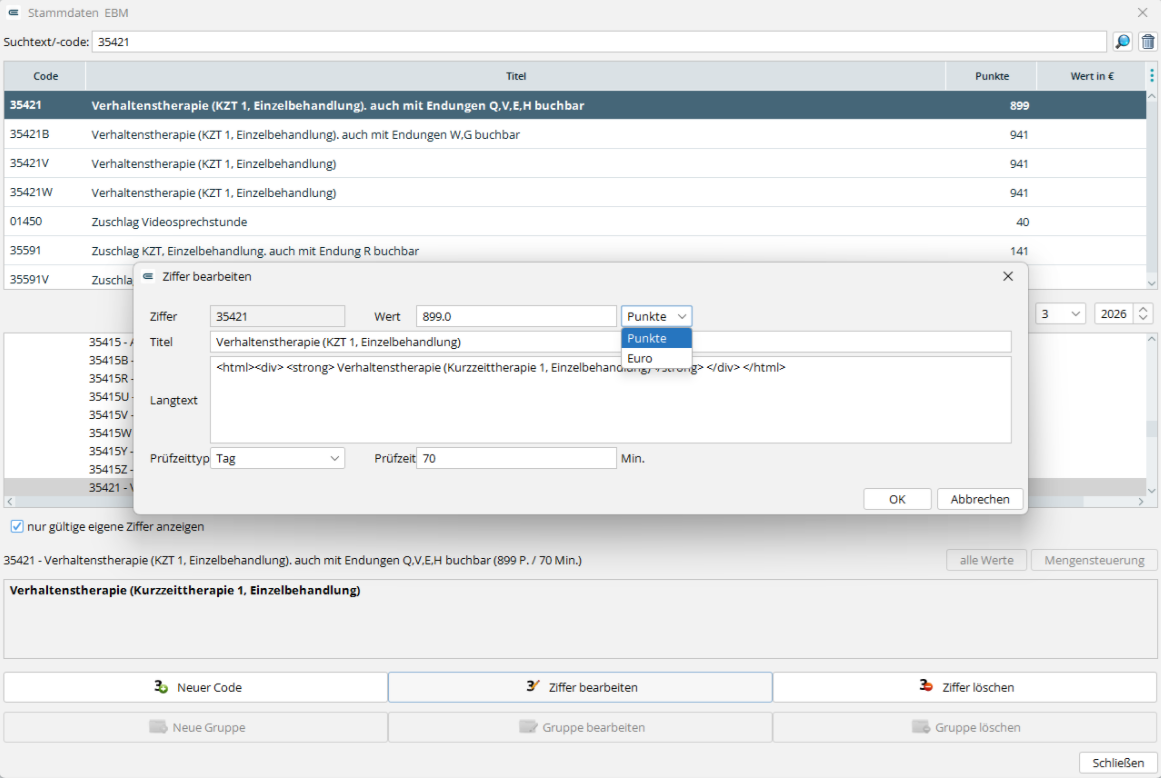The height and width of the screenshot is (778, 1161).
Task: Sort by the Wert in € column header
Action: coord(1091,76)
